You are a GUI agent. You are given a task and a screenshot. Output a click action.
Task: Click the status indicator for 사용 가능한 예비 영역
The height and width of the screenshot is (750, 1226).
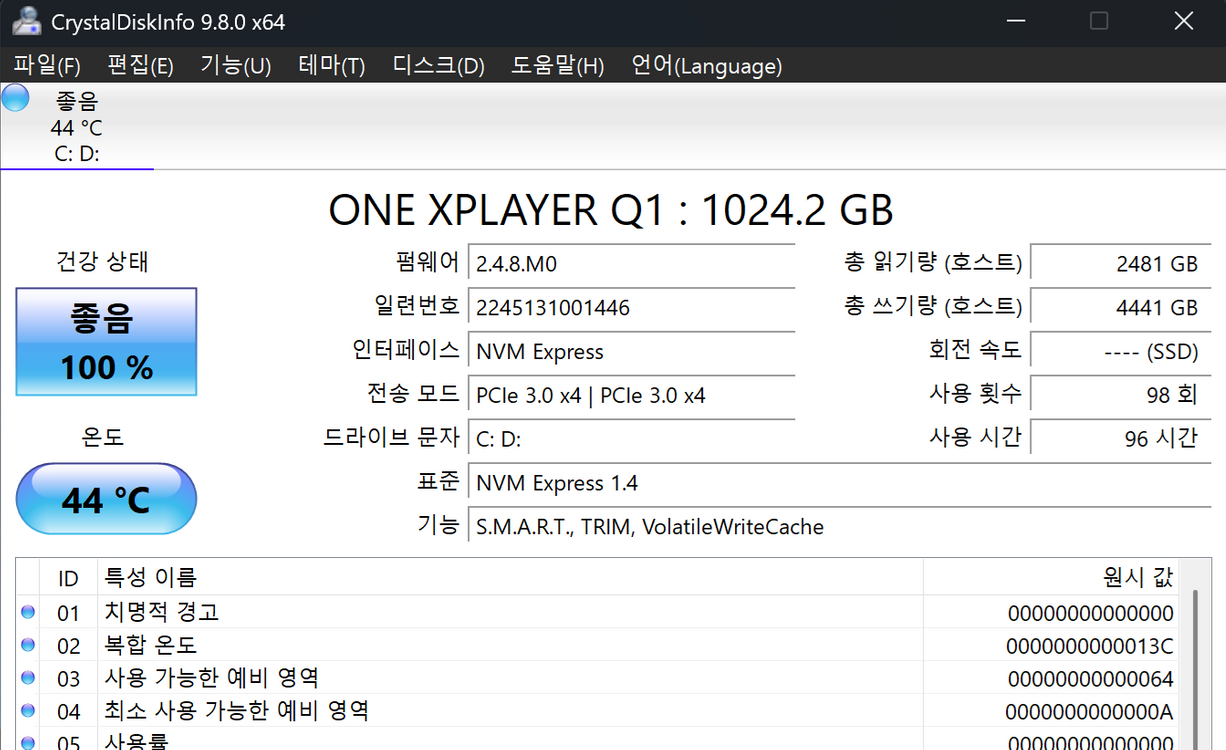pos(27,678)
